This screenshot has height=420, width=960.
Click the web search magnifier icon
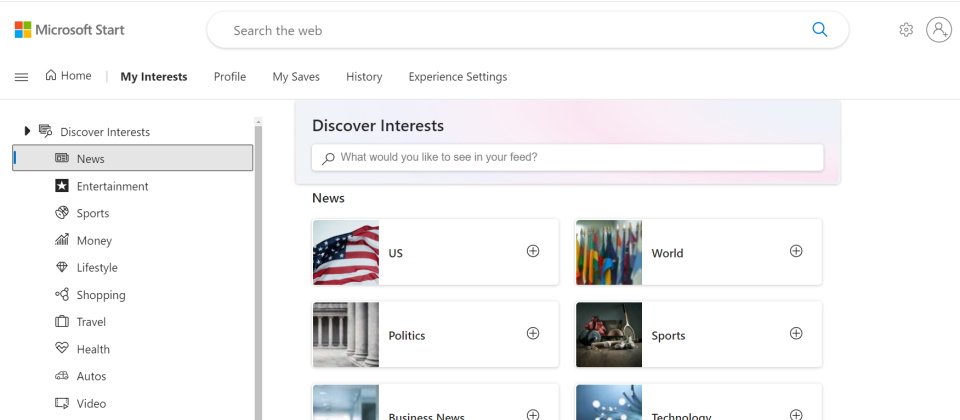click(819, 29)
